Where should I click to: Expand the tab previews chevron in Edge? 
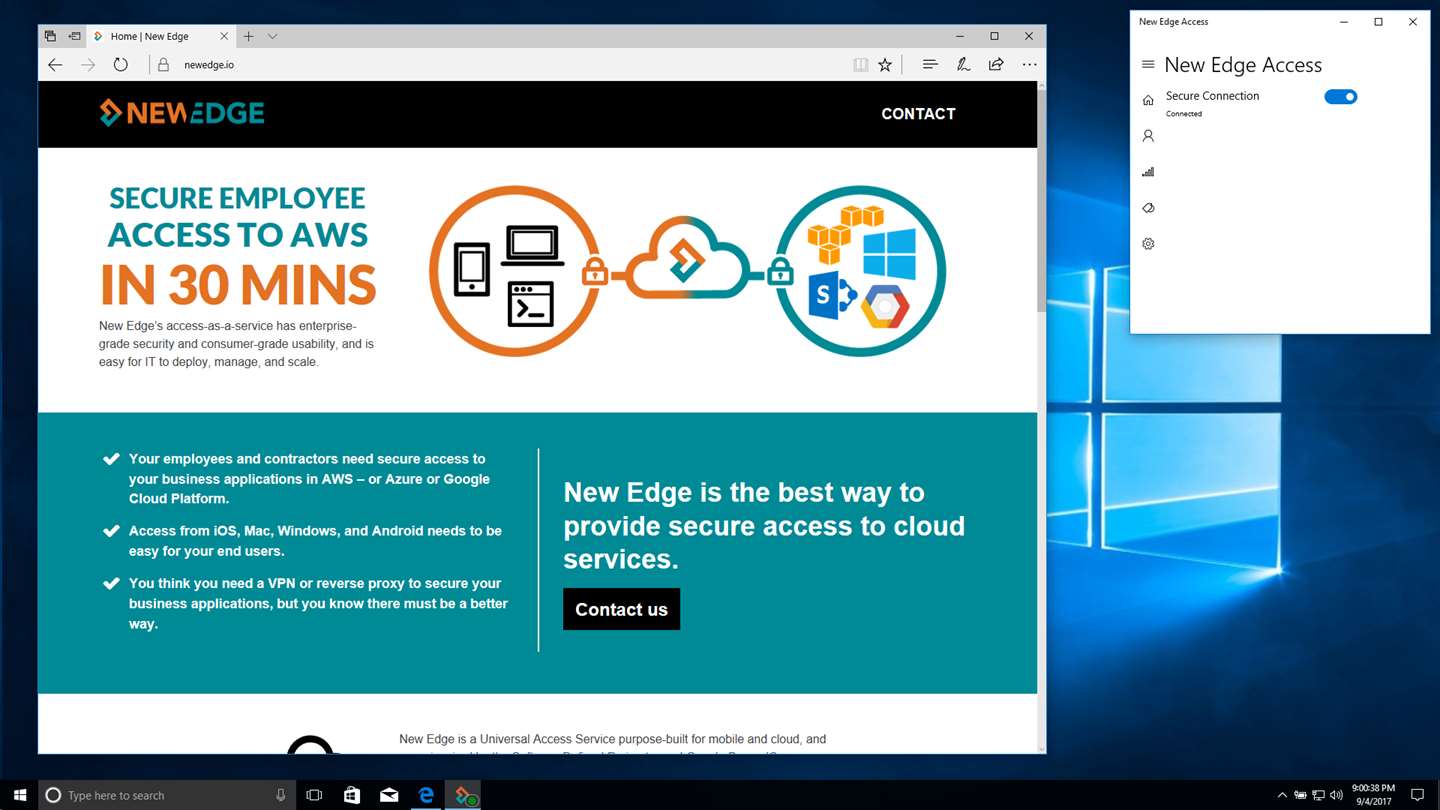pos(272,36)
